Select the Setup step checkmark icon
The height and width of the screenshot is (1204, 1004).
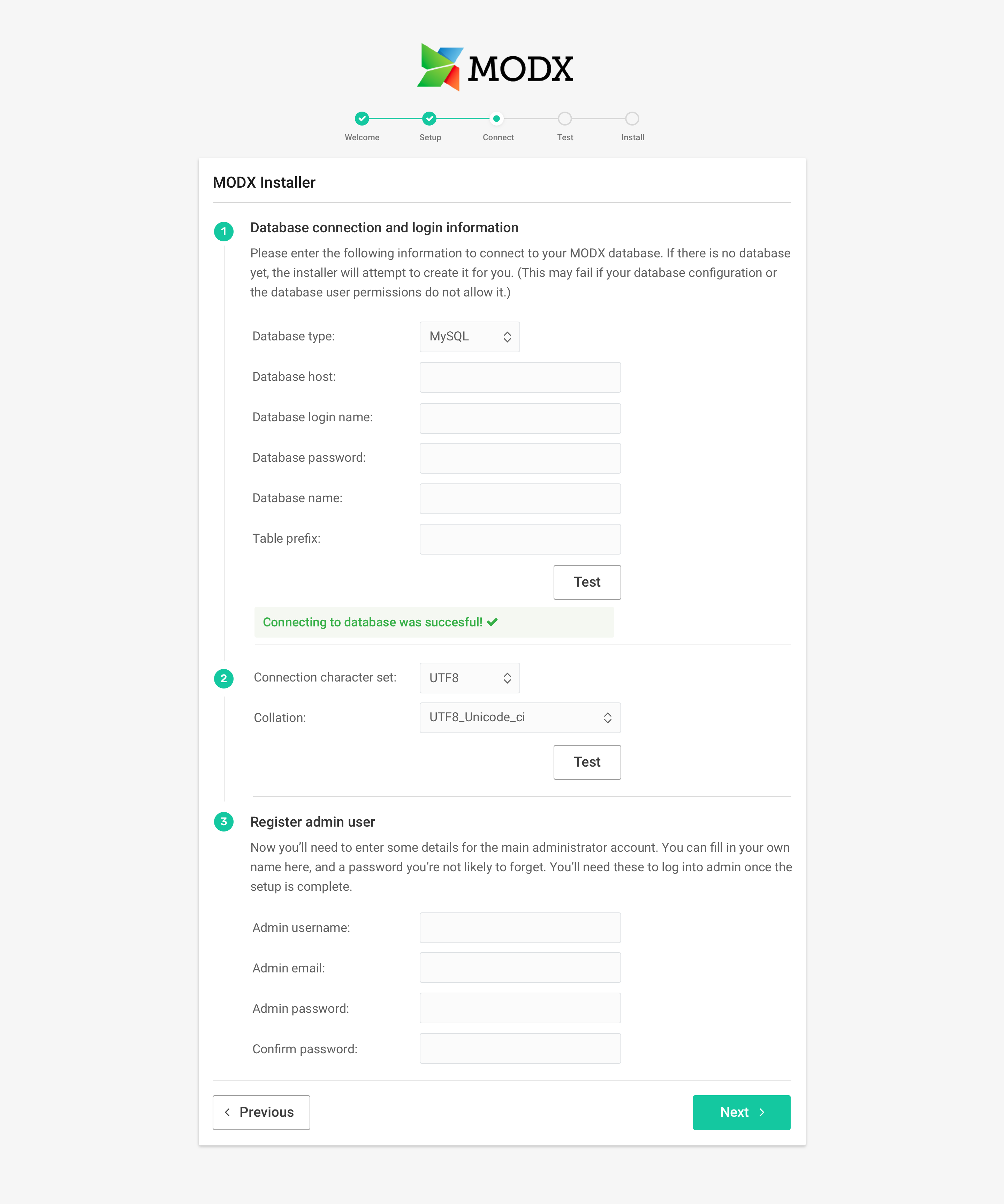tap(429, 119)
